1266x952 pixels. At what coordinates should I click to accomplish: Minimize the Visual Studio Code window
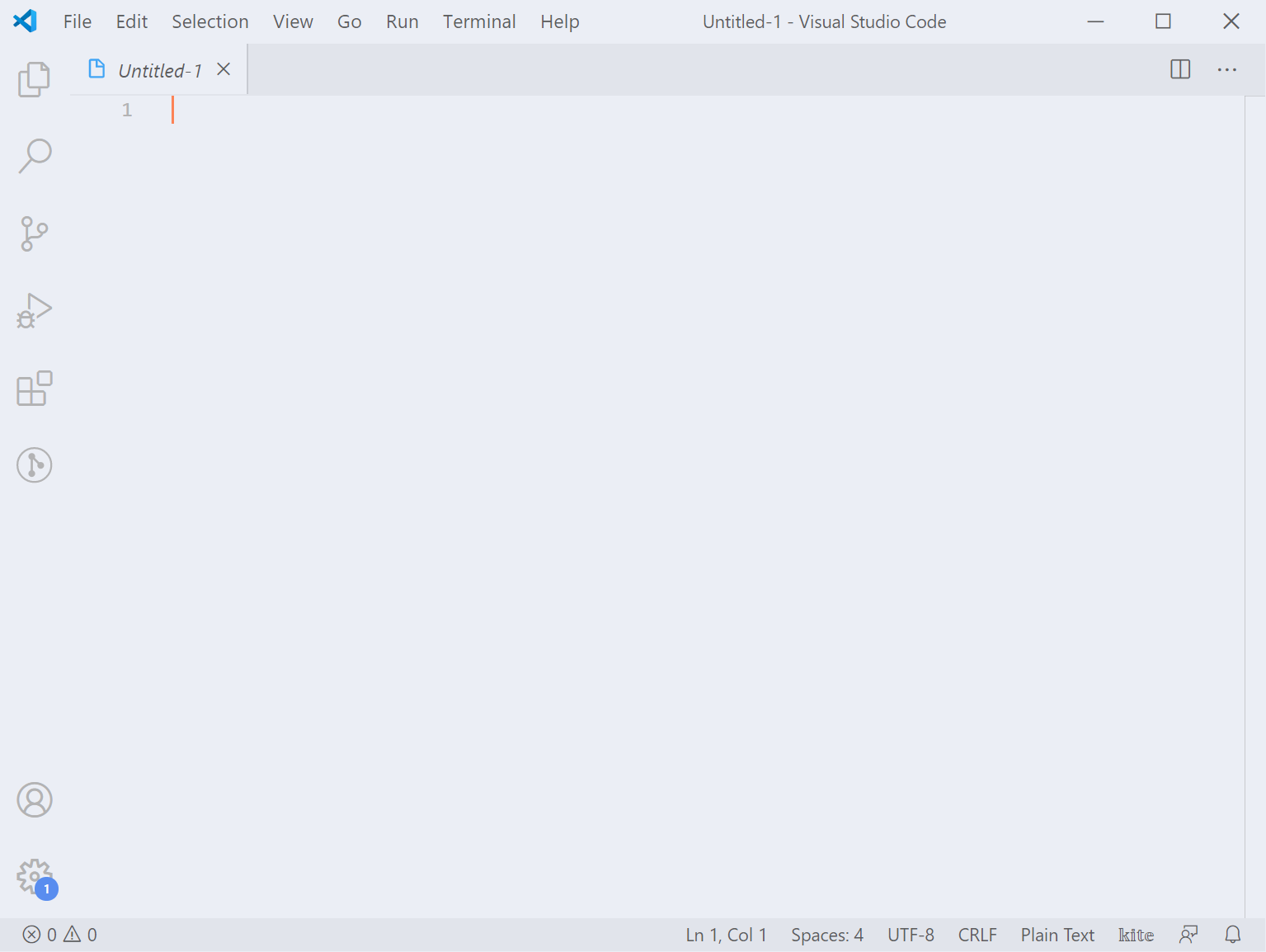click(x=1095, y=21)
